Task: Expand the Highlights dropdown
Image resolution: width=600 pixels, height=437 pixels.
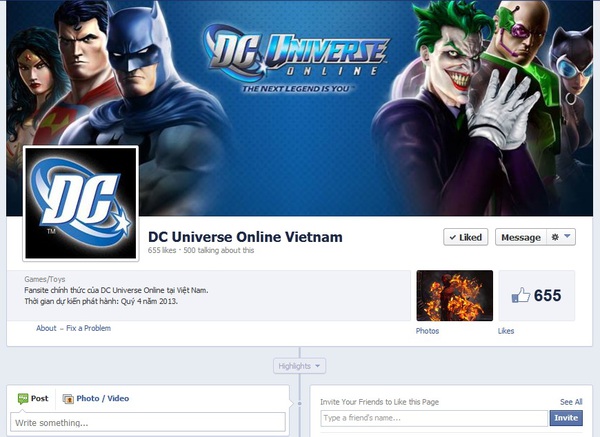Action: (x=300, y=366)
